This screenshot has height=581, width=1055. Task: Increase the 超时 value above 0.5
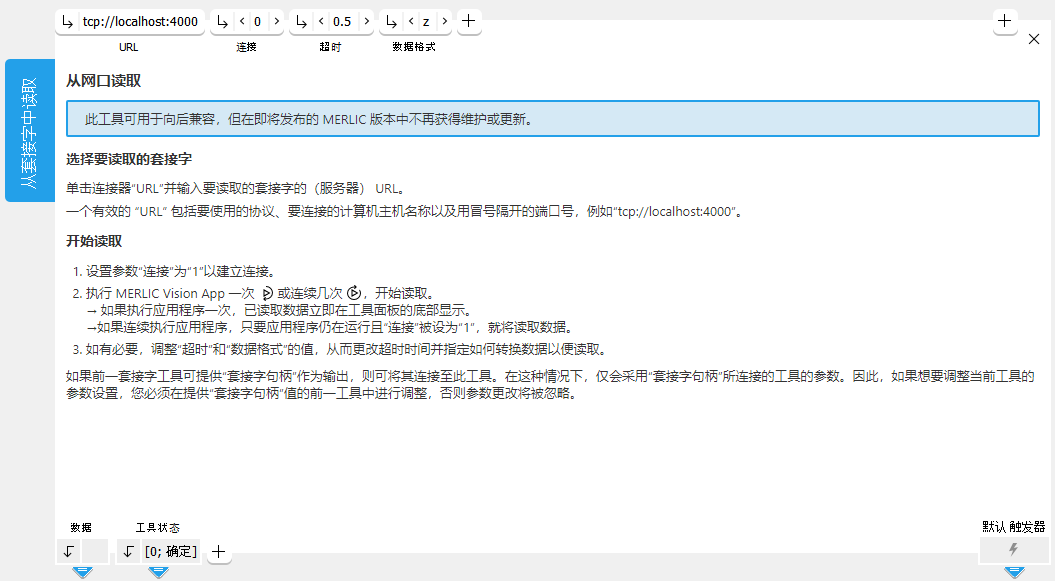366,21
